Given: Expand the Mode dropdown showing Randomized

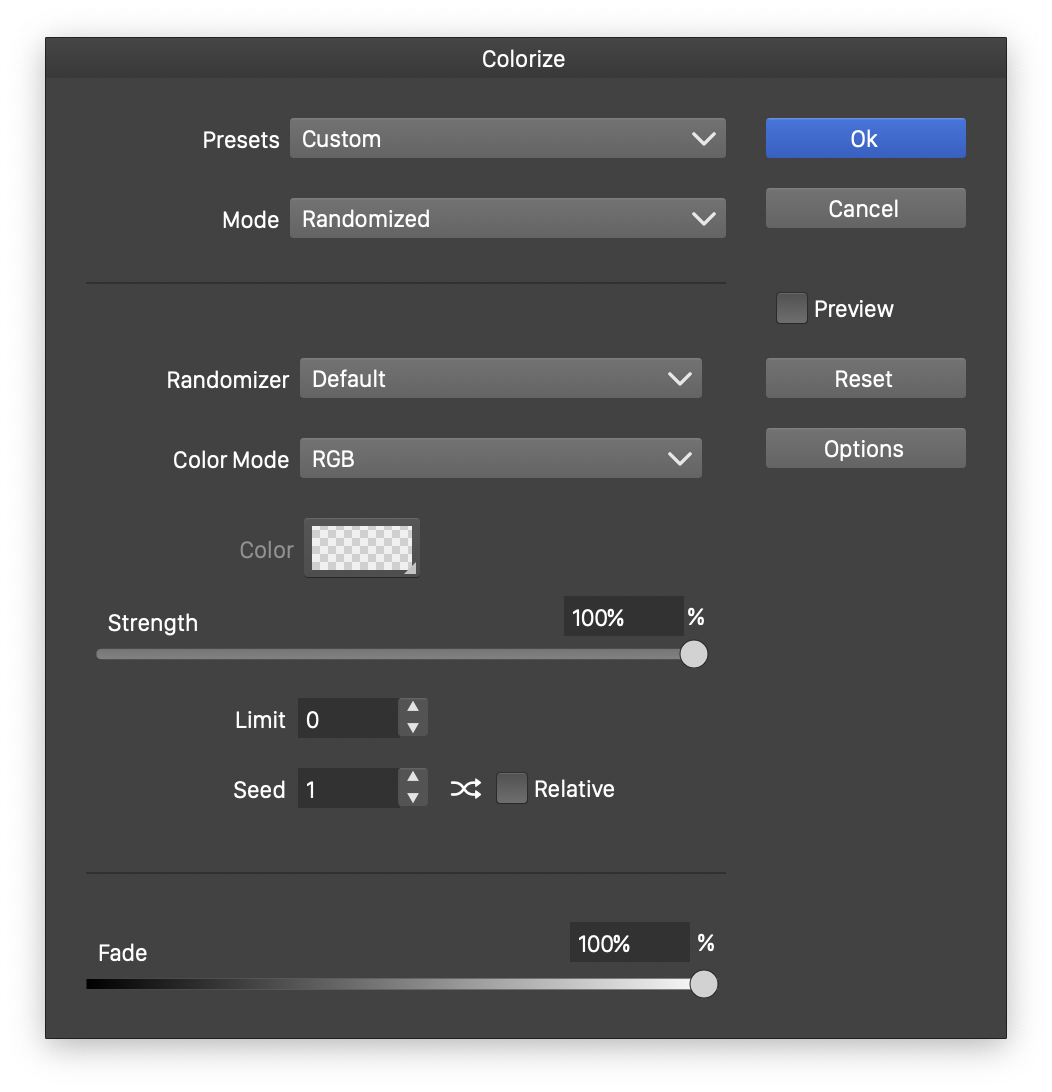Looking at the screenshot, I should 507,219.
